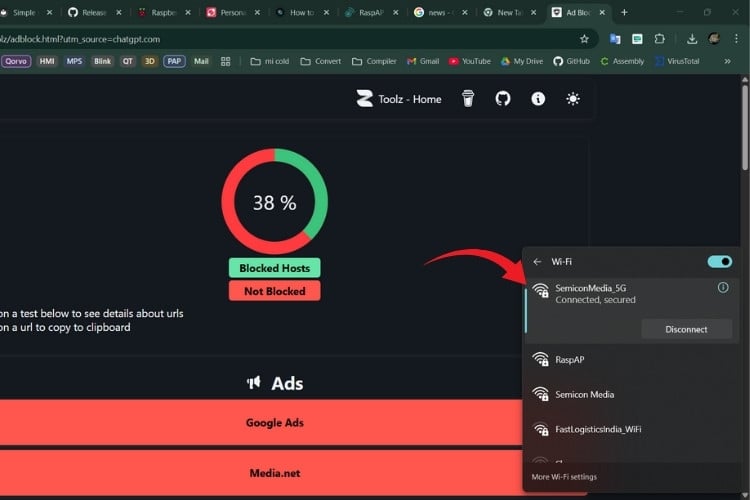Image resolution: width=750 pixels, height=500 pixels.
Task: Expand the Compiler bookmark folder
Action: 374,61
